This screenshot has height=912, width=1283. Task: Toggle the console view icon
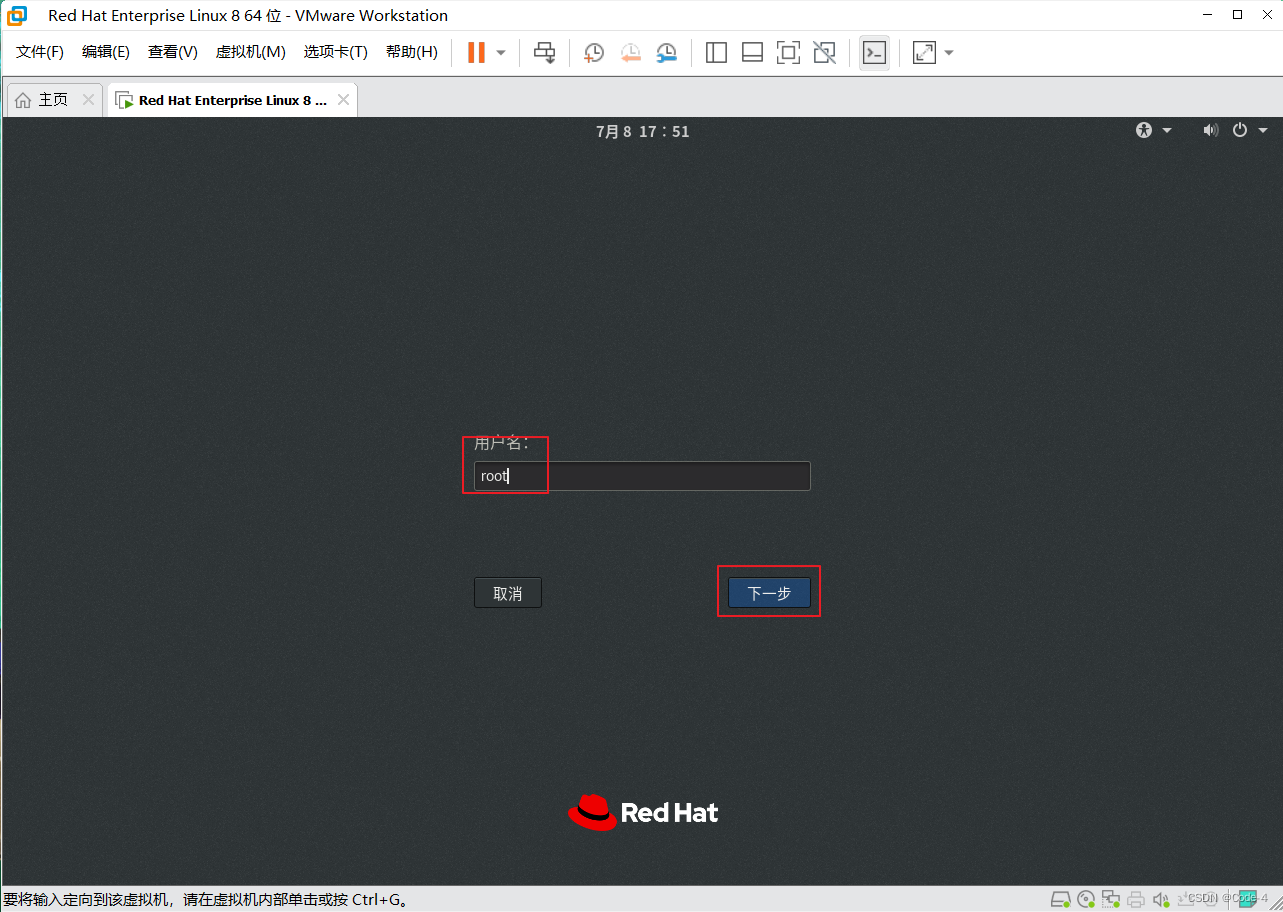874,52
